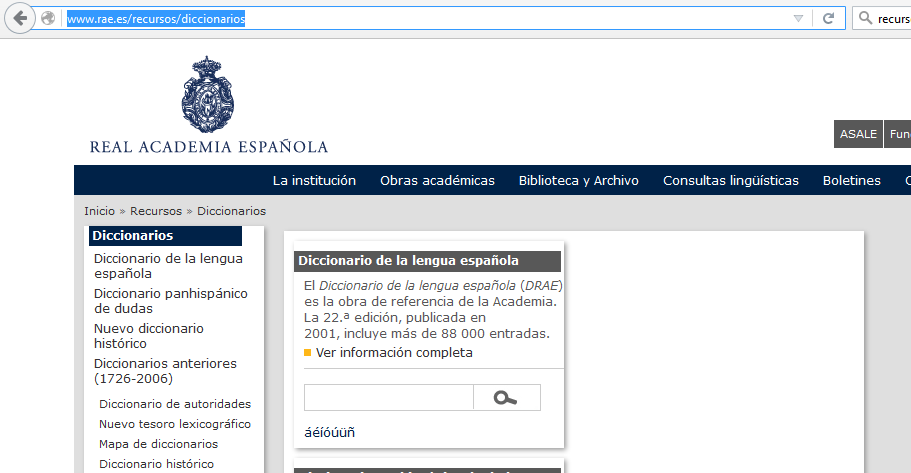Open Diccionario histórico sidebar link

(156, 464)
